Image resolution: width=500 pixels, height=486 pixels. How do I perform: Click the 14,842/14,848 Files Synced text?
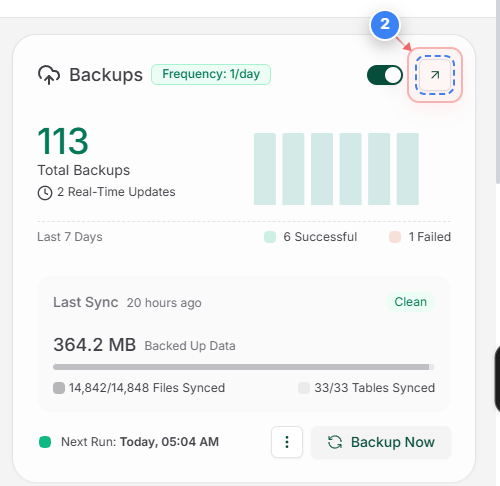[x=147, y=388]
